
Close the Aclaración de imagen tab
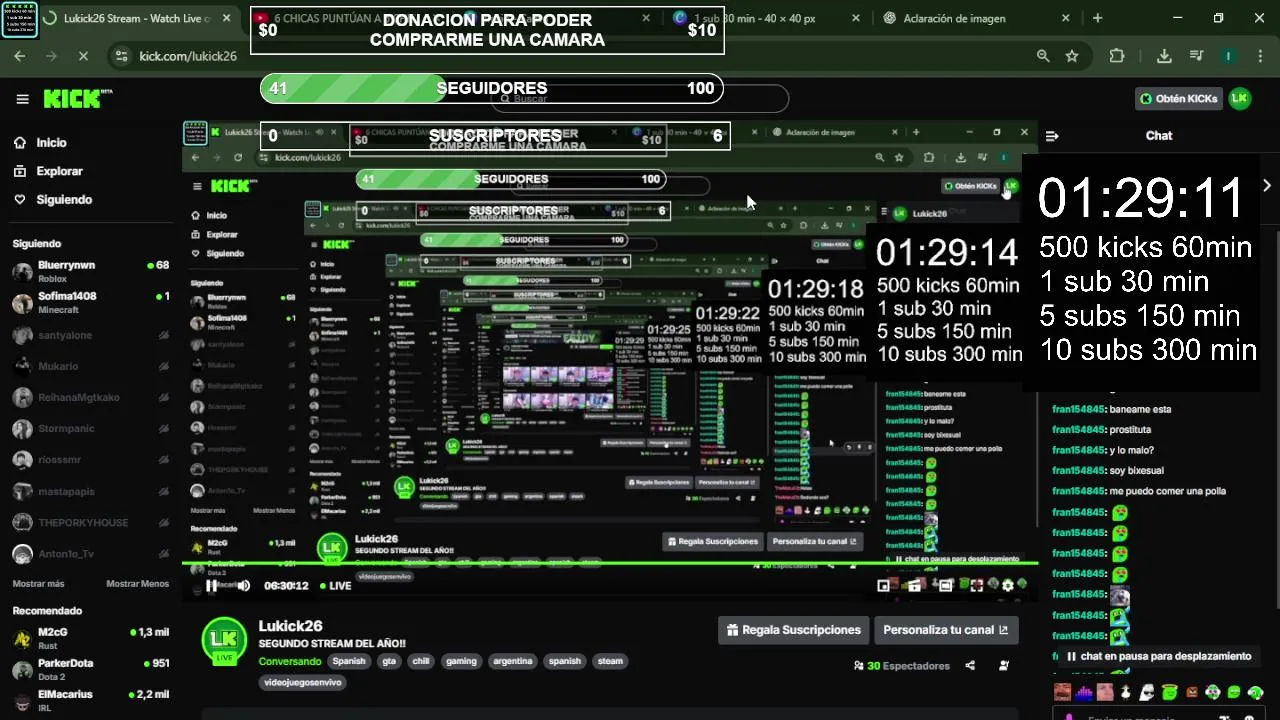click(x=1067, y=18)
